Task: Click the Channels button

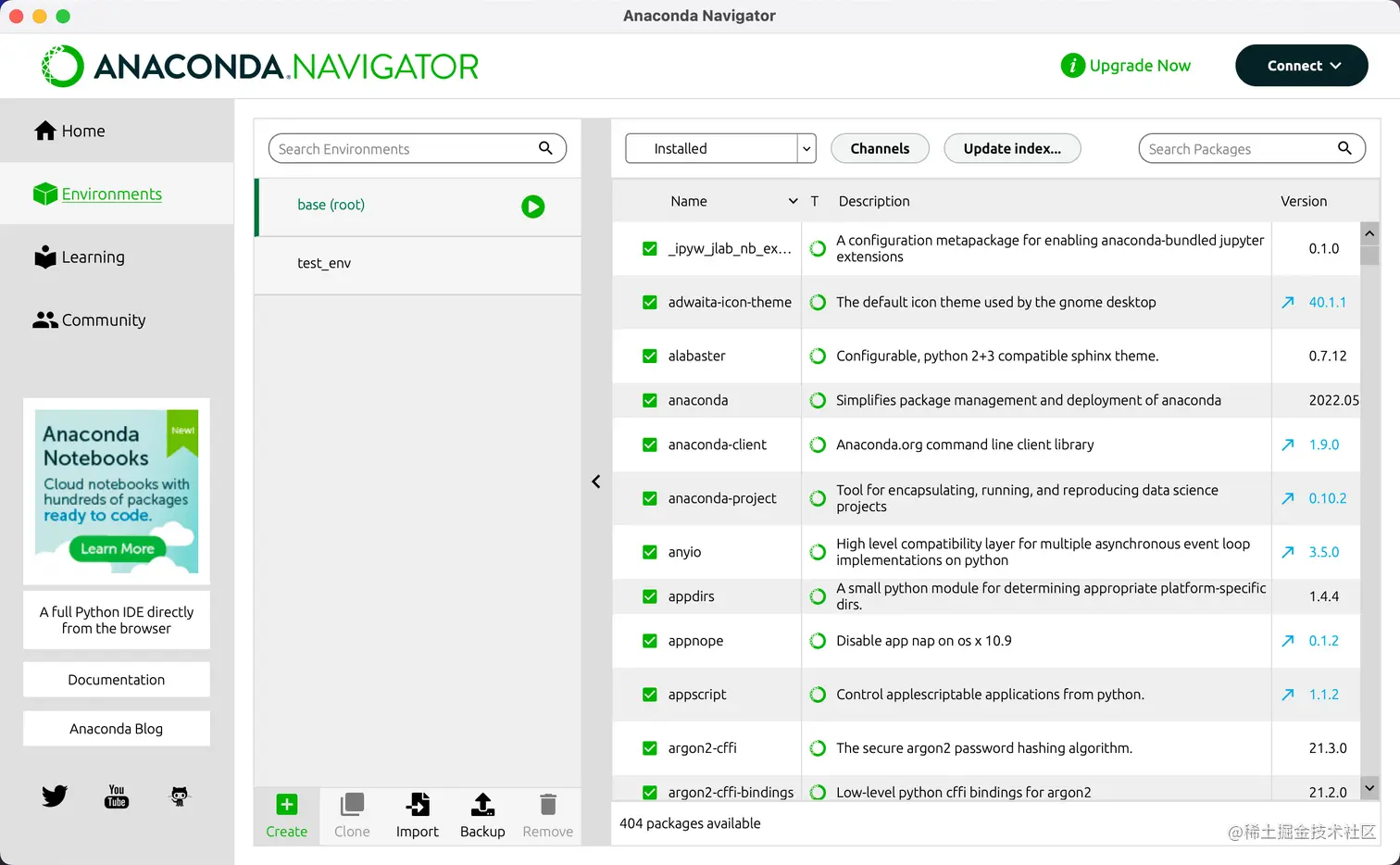Action: pos(880,148)
